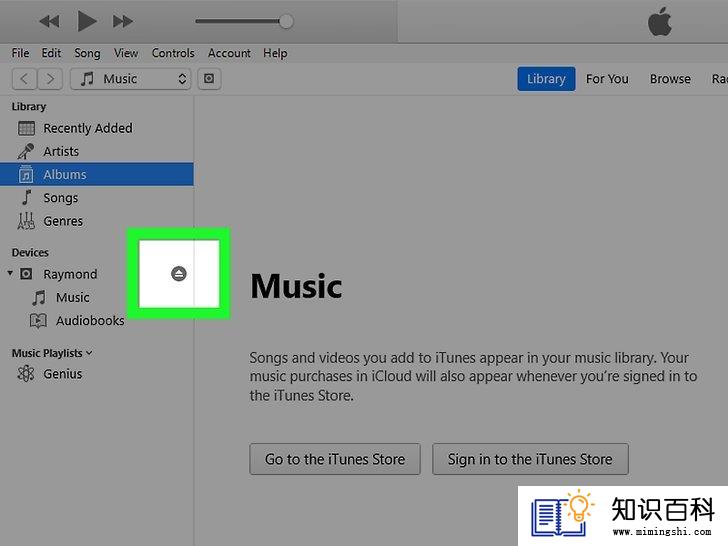Open the Controls menu
Screen dimensions: 728x546
(173, 53)
